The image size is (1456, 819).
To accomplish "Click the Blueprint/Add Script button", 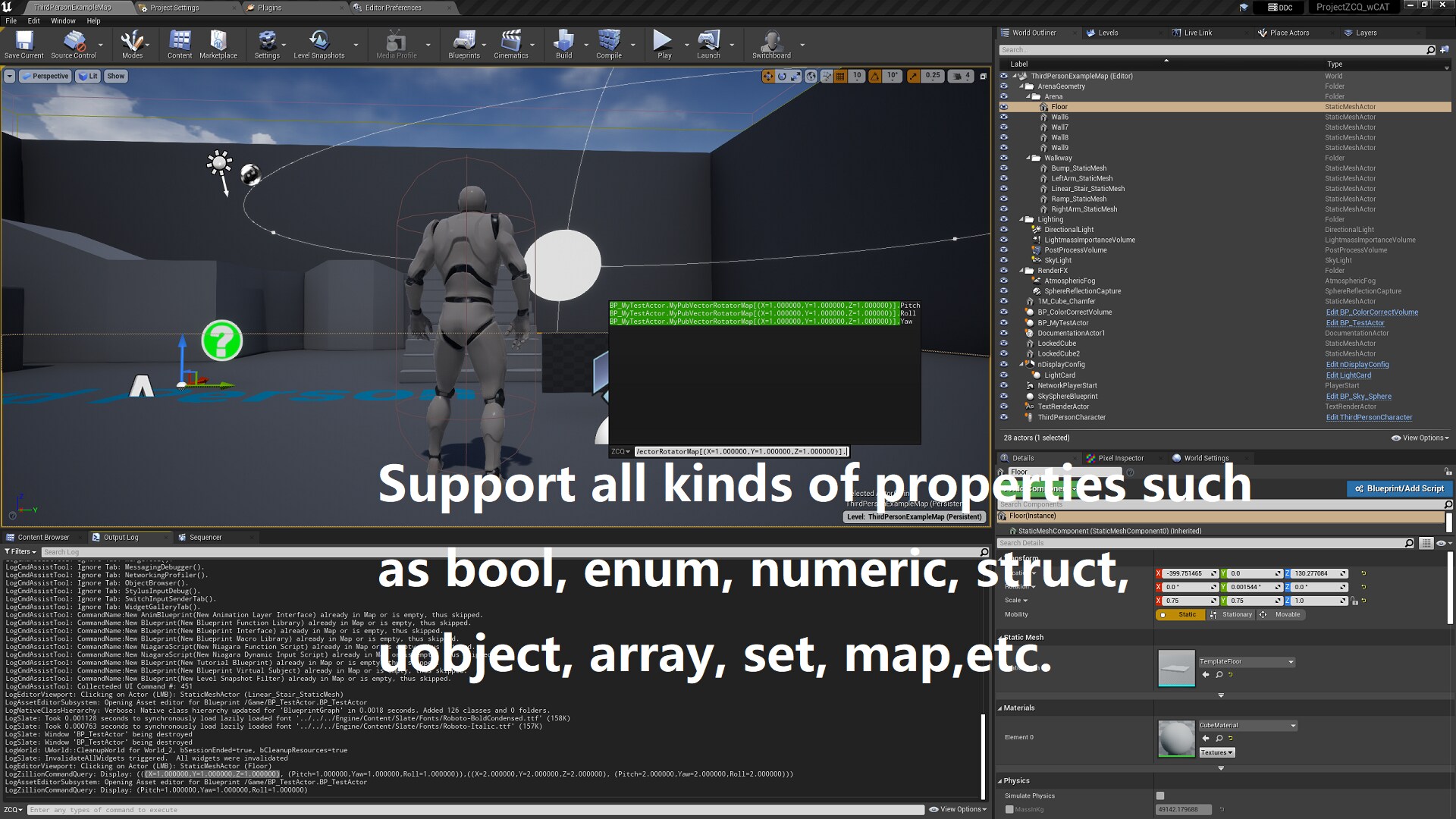I will tap(1399, 488).
